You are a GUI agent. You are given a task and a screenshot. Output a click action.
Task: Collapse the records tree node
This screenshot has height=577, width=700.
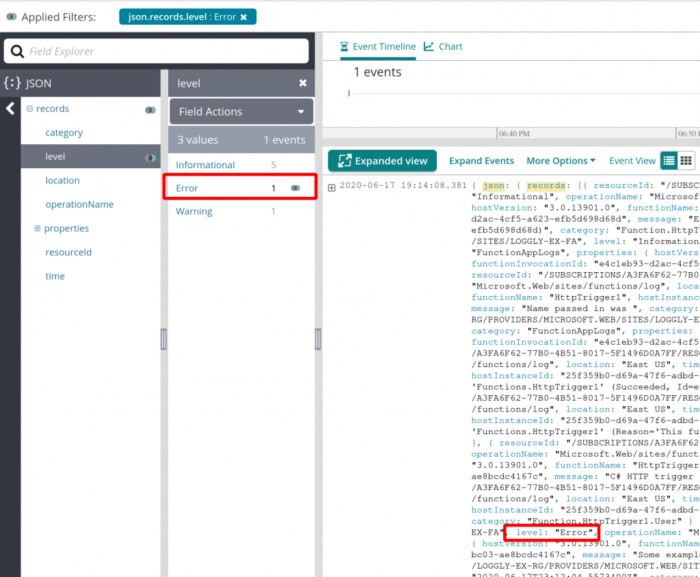point(29,108)
